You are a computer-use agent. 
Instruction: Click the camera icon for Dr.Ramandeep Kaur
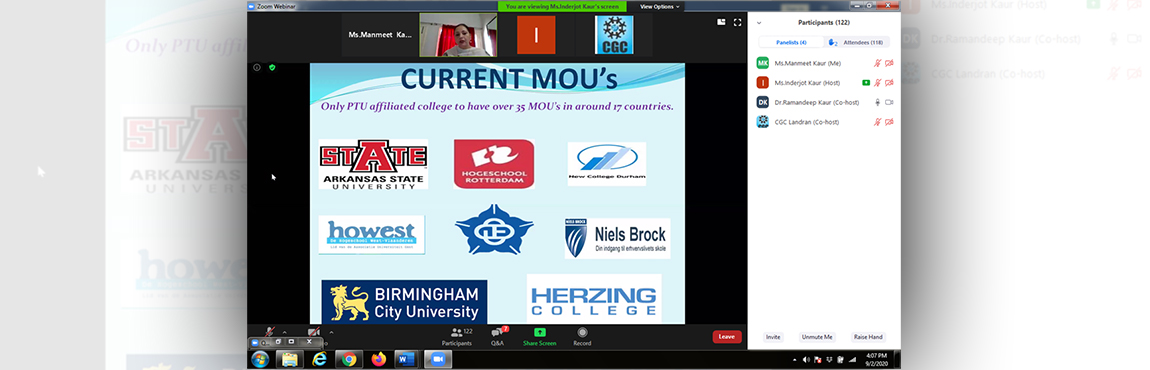(889, 102)
